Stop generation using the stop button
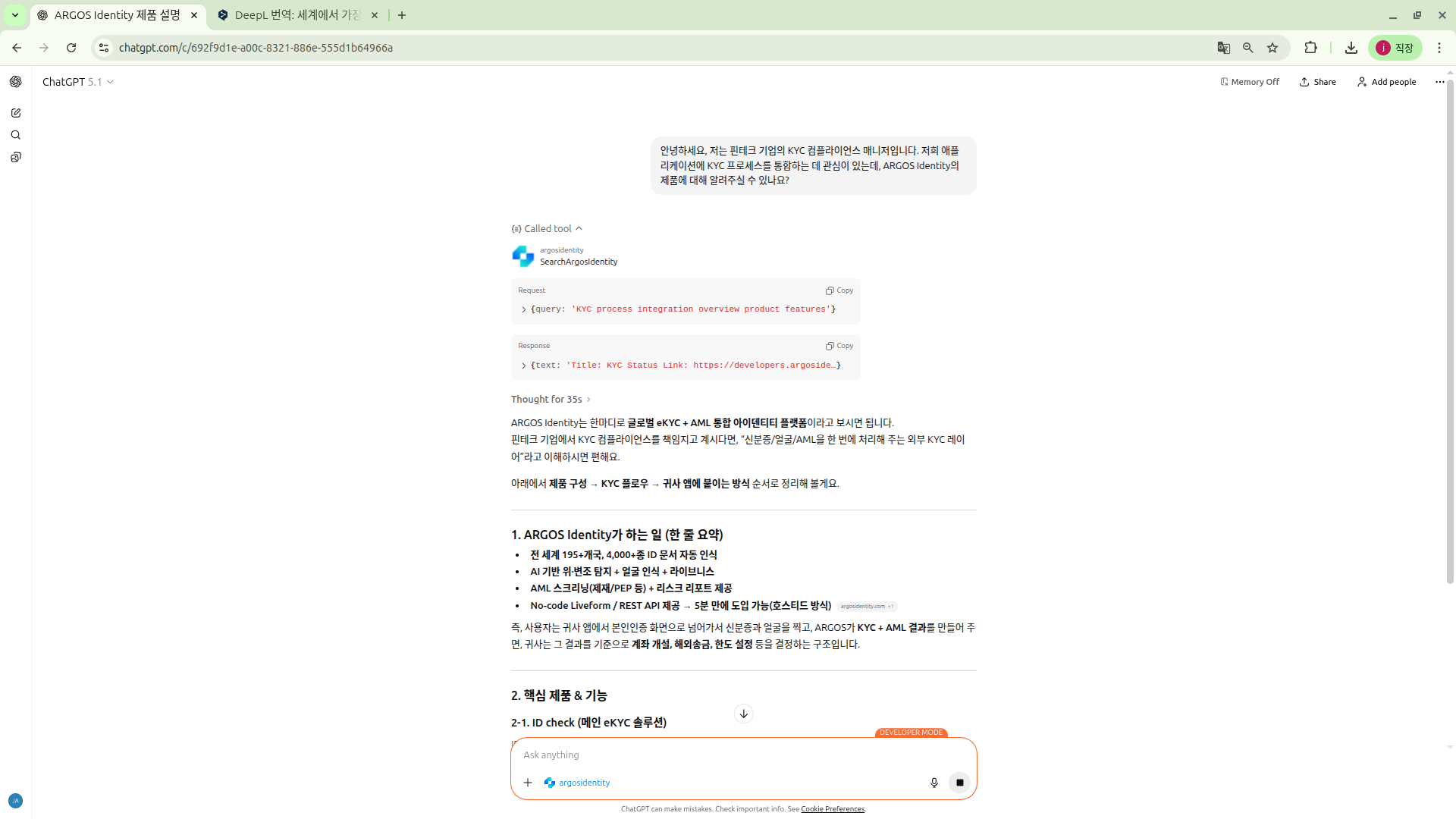This screenshot has height=819, width=1456. coord(959,782)
